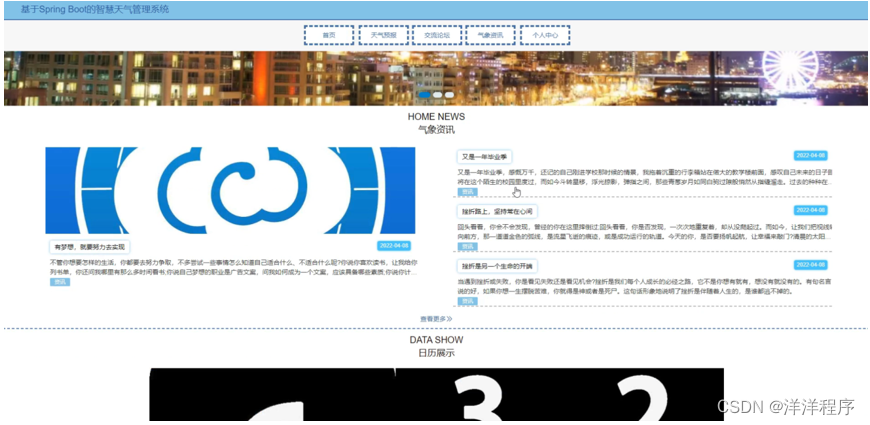Image resolution: width=870 pixels, height=425 pixels.
Task: Click the HOME NEWS section heading
Action: (436, 117)
